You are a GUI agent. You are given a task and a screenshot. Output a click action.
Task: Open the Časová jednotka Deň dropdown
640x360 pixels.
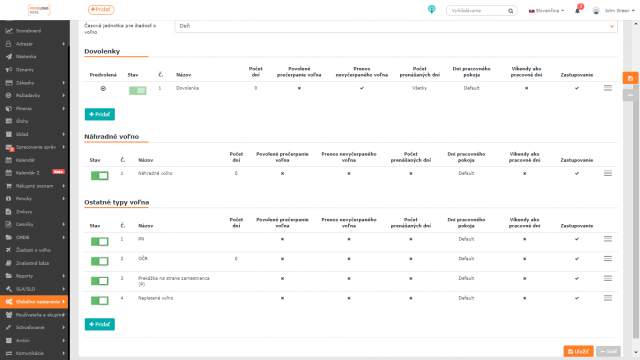pos(396,26)
